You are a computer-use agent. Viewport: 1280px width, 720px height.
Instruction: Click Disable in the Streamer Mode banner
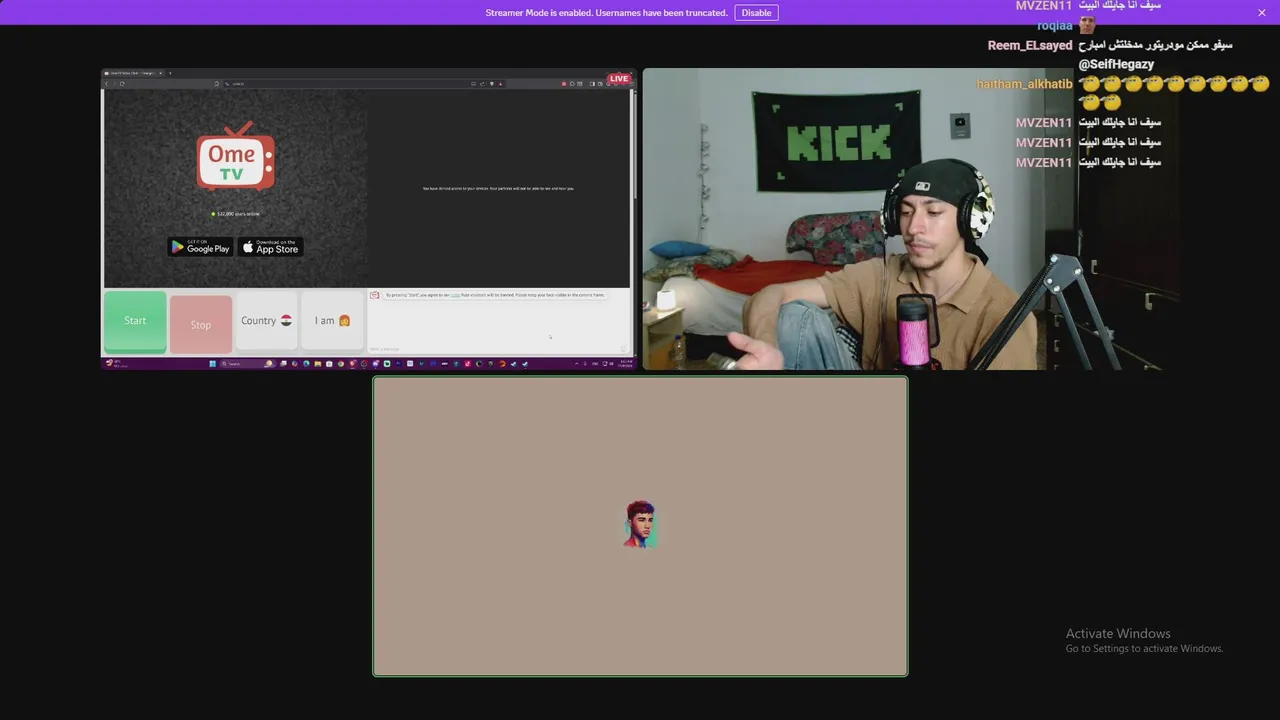tap(756, 12)
